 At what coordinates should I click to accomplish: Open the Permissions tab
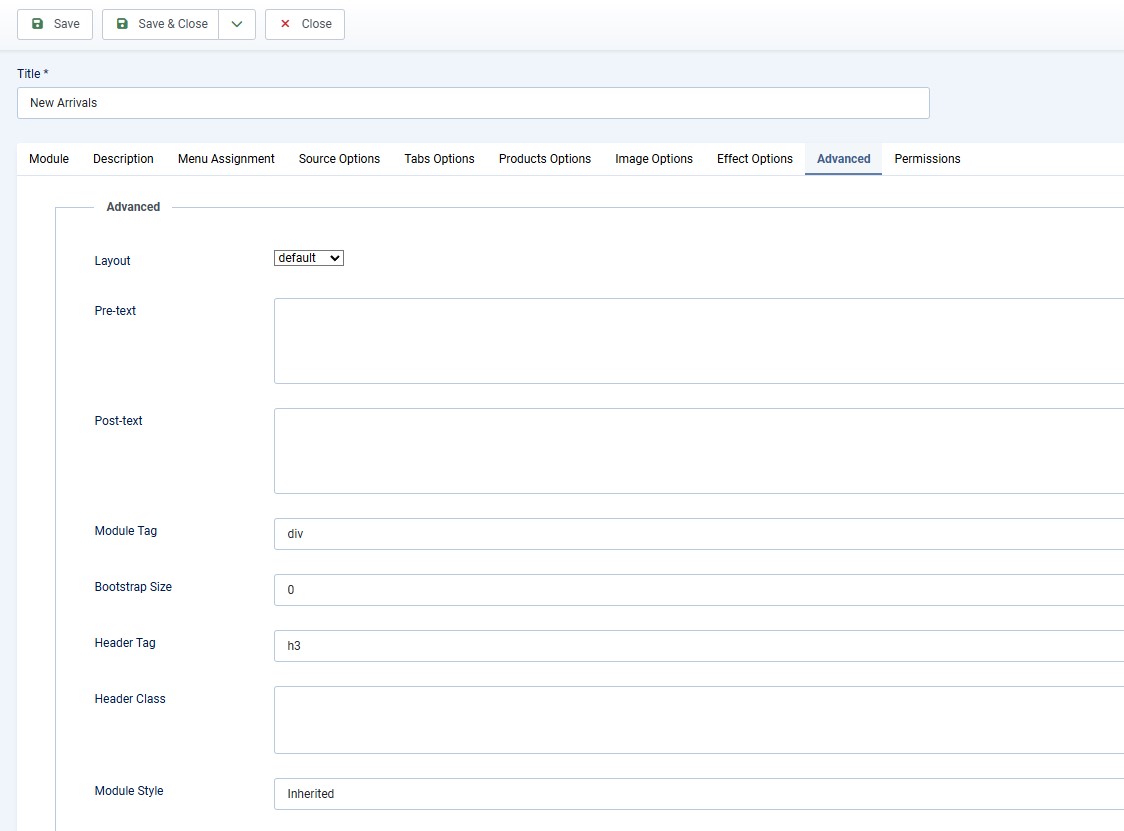click(927, 159)
